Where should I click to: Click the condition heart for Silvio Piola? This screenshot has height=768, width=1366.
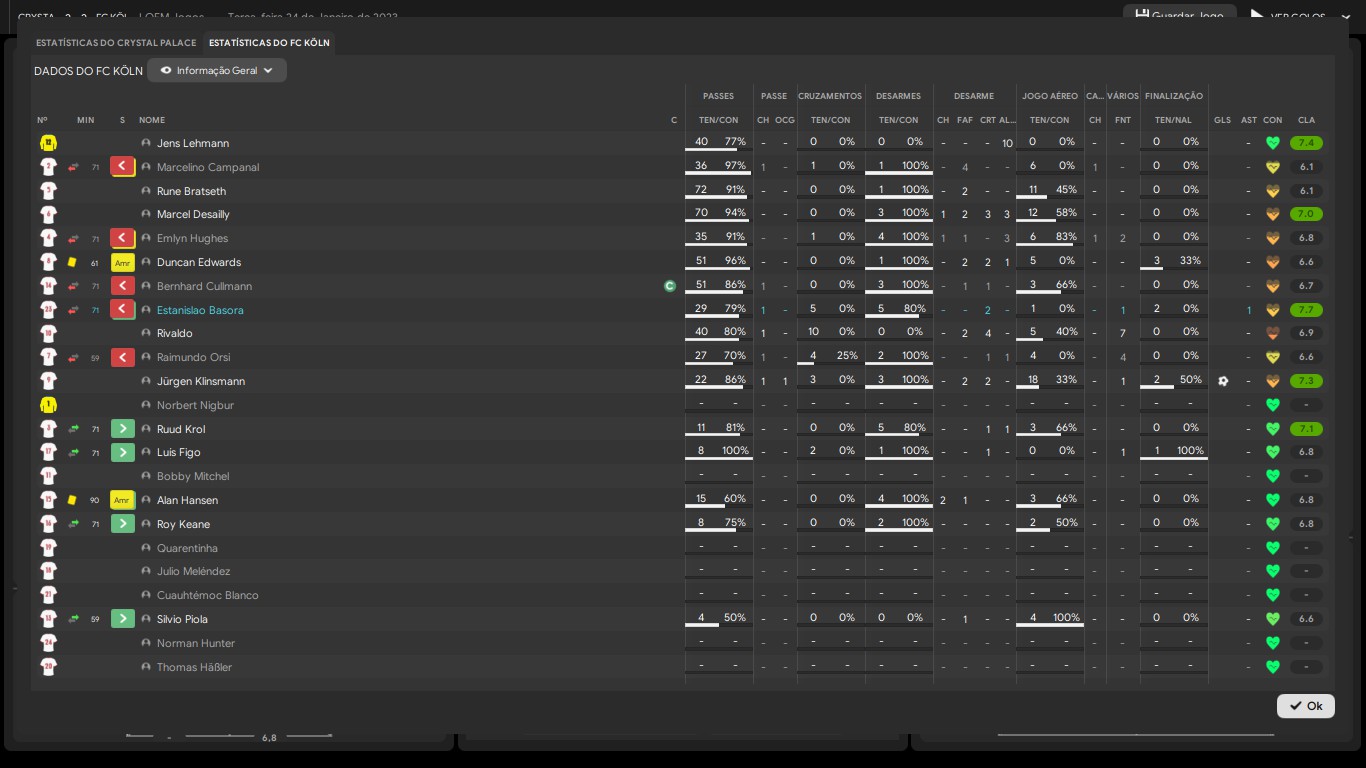pyautogui.click(x=1273, y=619)
